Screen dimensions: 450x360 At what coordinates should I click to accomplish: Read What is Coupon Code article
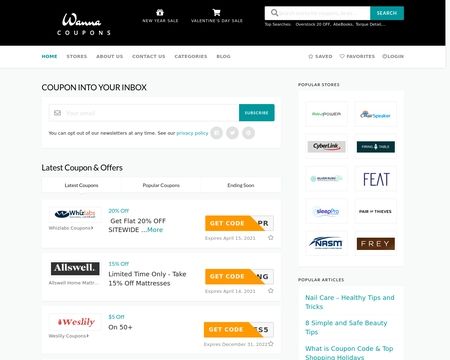[x=349, y=352]
